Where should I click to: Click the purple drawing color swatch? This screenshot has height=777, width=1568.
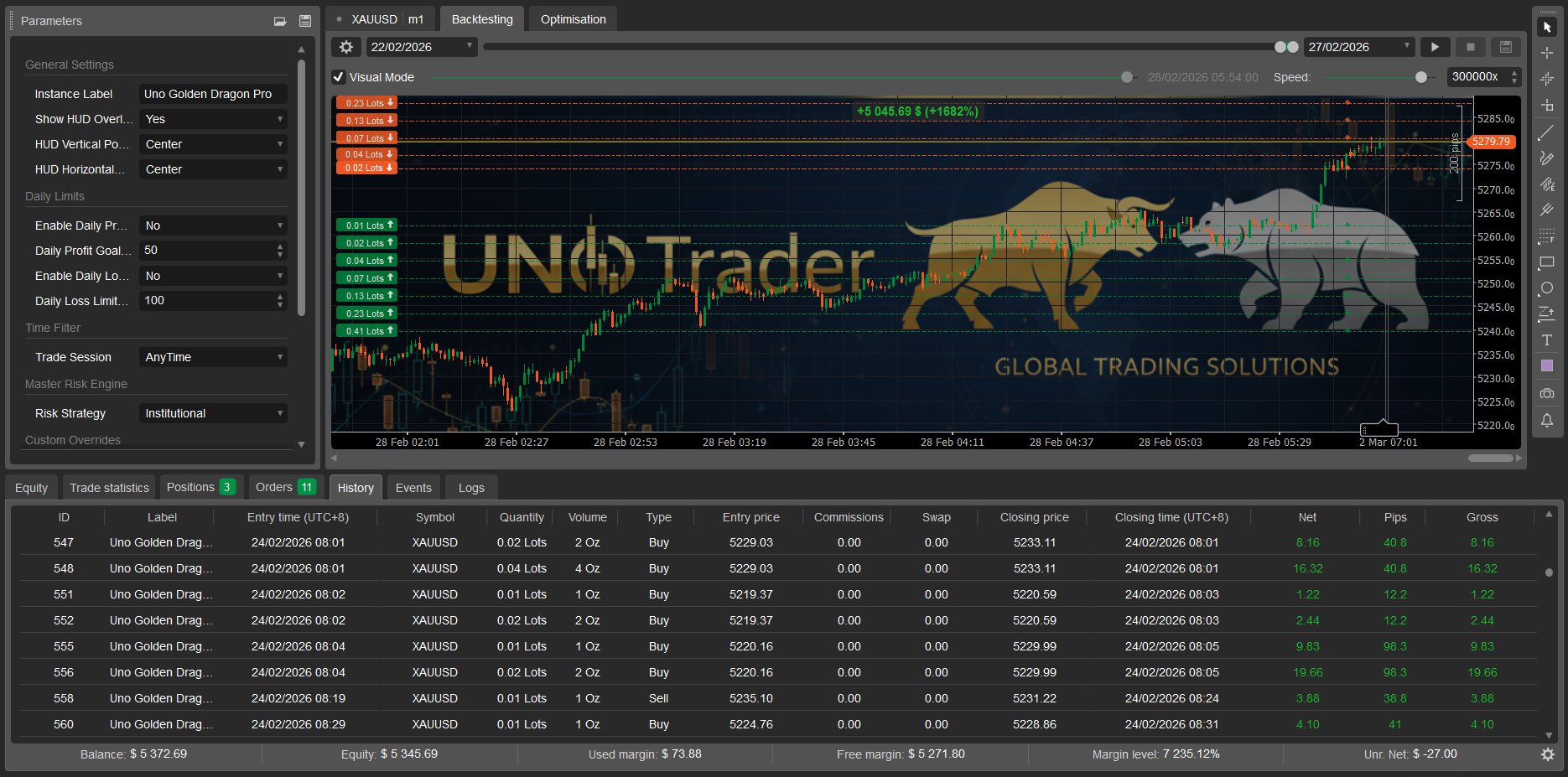tap(1546, 366)
